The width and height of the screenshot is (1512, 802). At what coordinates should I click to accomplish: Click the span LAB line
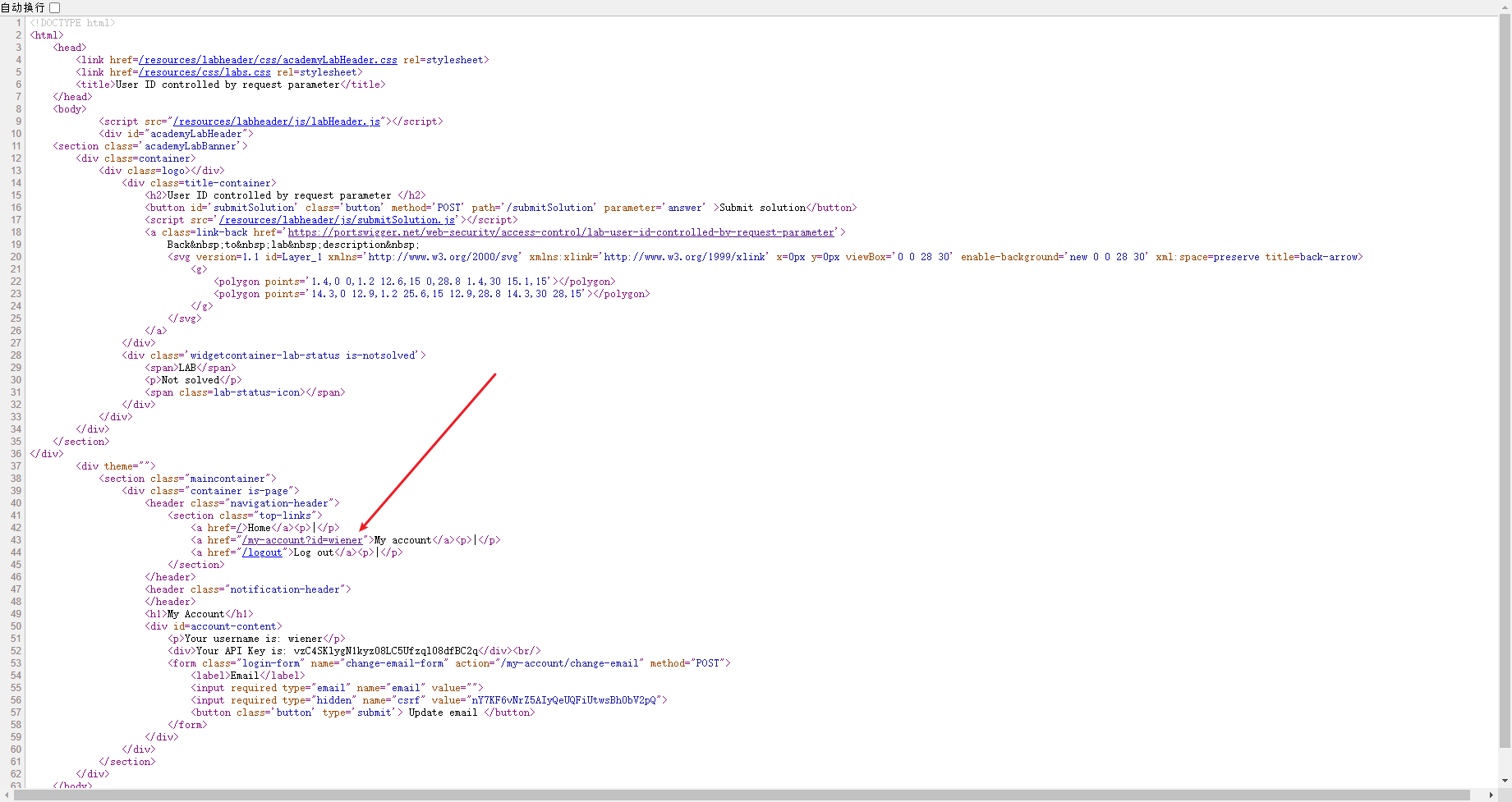(191, 368)
